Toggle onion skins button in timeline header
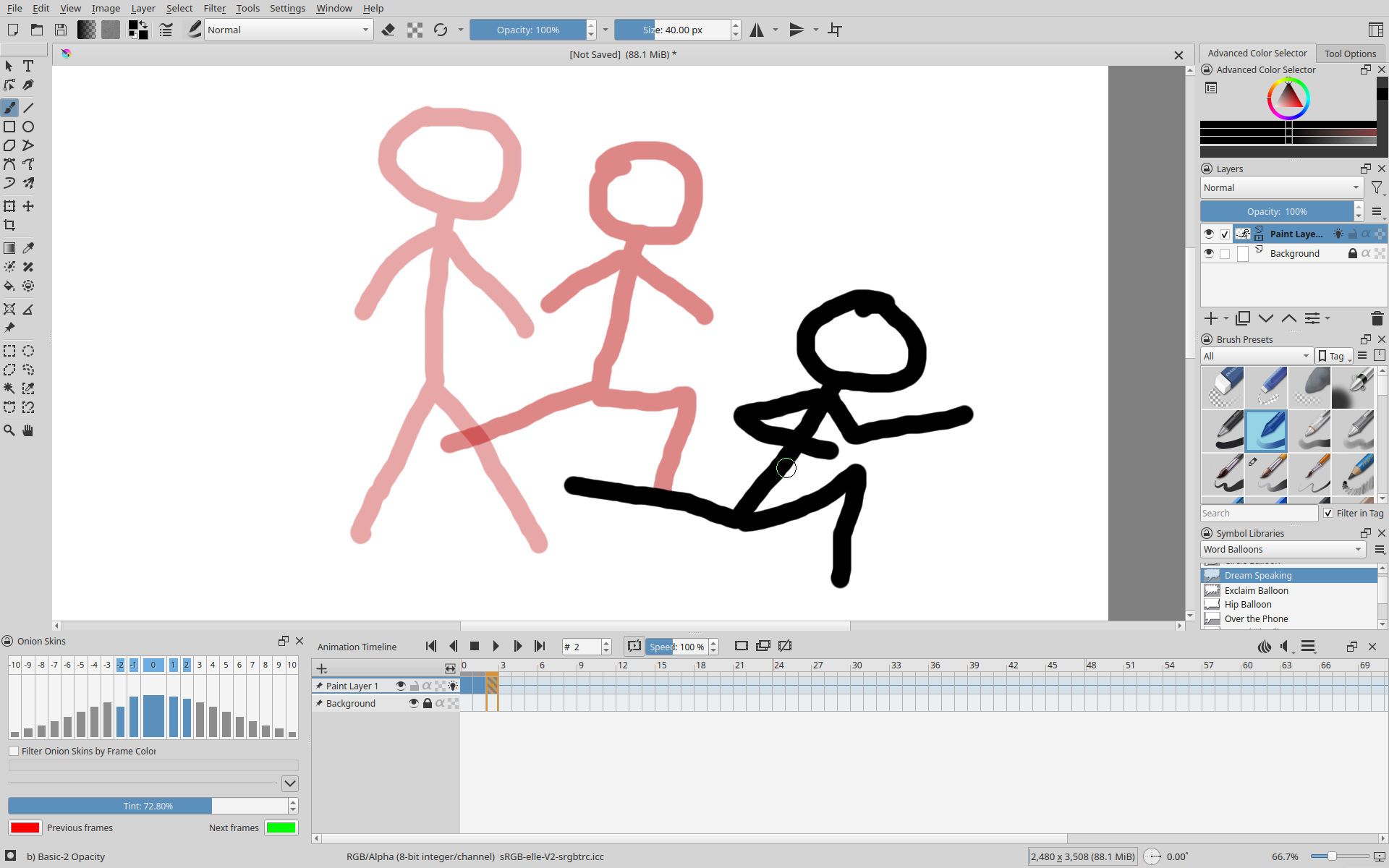Image resolution: width=1389 pixels, height=868 pixels. tap(1265, 646)
